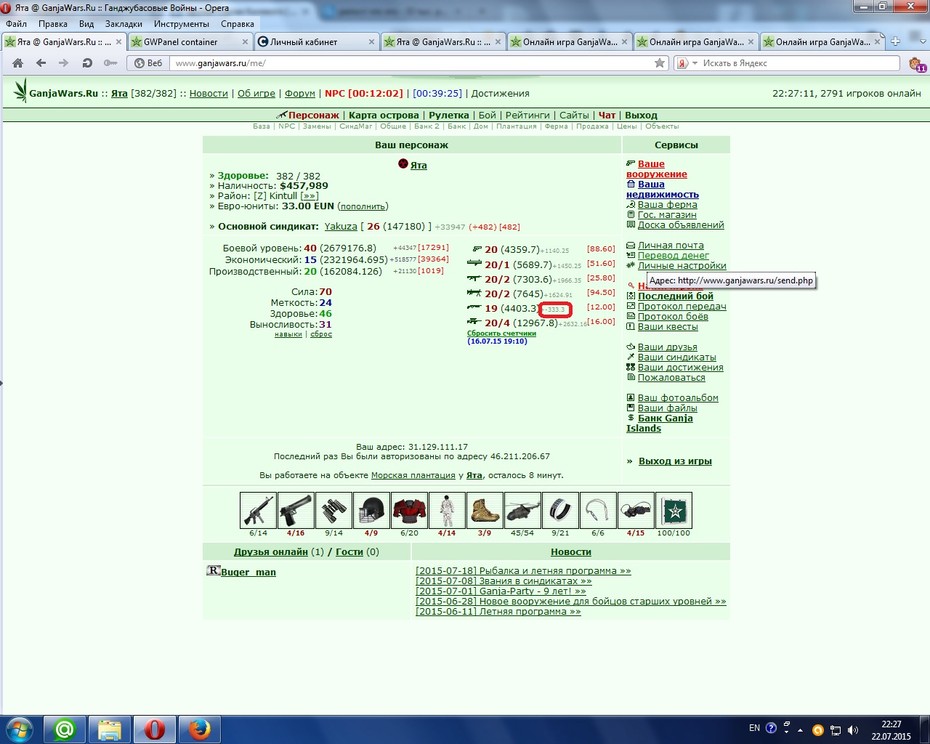Click the browser back arrow
The height and width of the screenshot is (744, 930).
point(41,63)
